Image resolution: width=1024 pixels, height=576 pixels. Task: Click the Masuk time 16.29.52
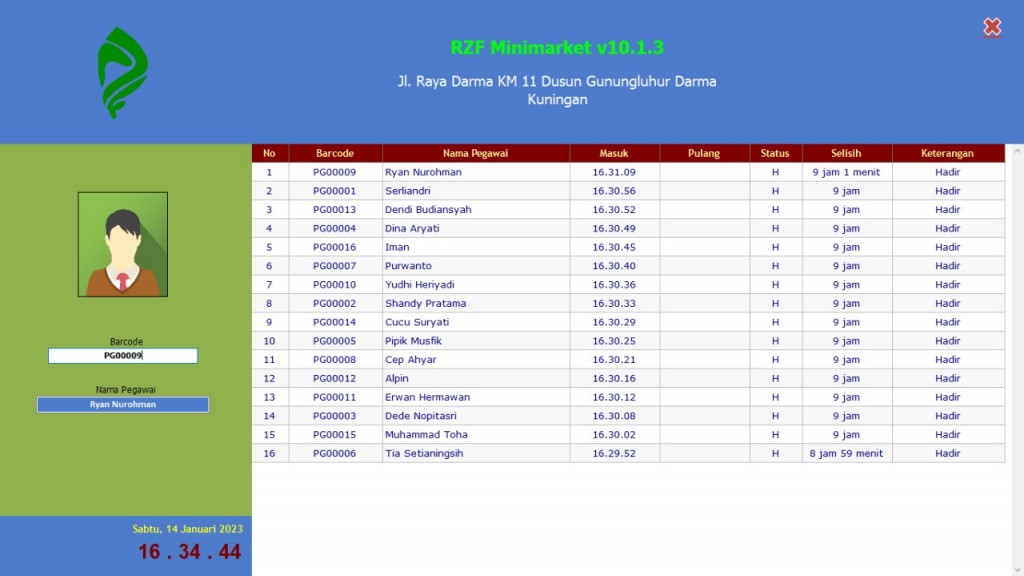coord(614,453)
